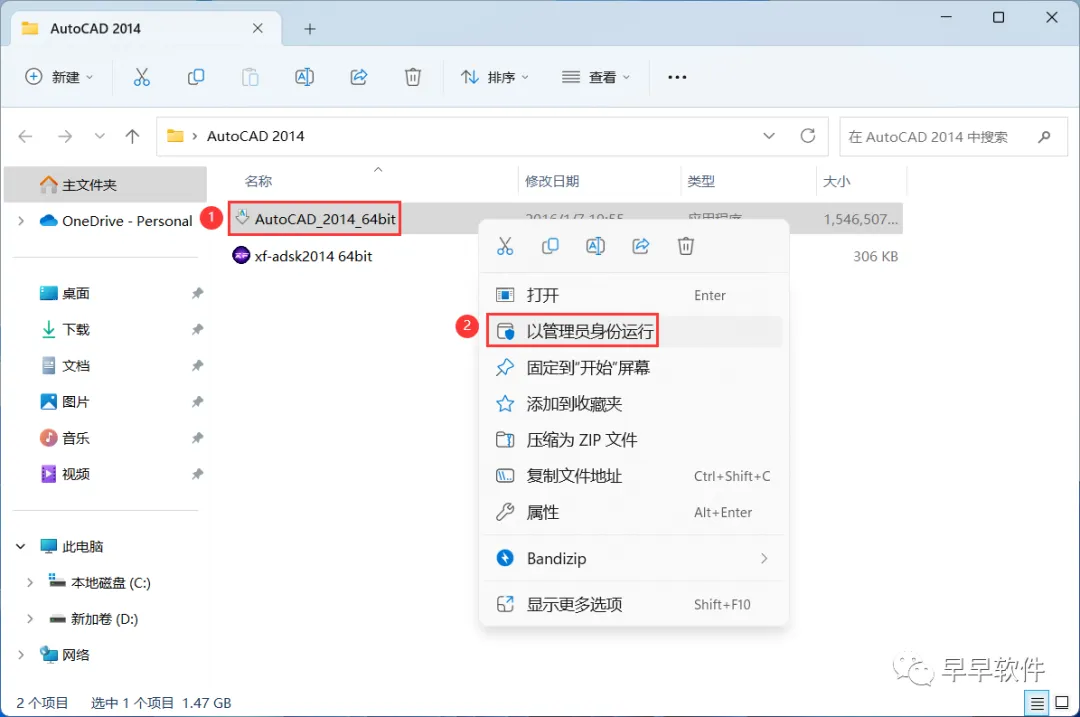Refresh the current folder
This screenshot has width=1080, height=717.
click(808, 136)
